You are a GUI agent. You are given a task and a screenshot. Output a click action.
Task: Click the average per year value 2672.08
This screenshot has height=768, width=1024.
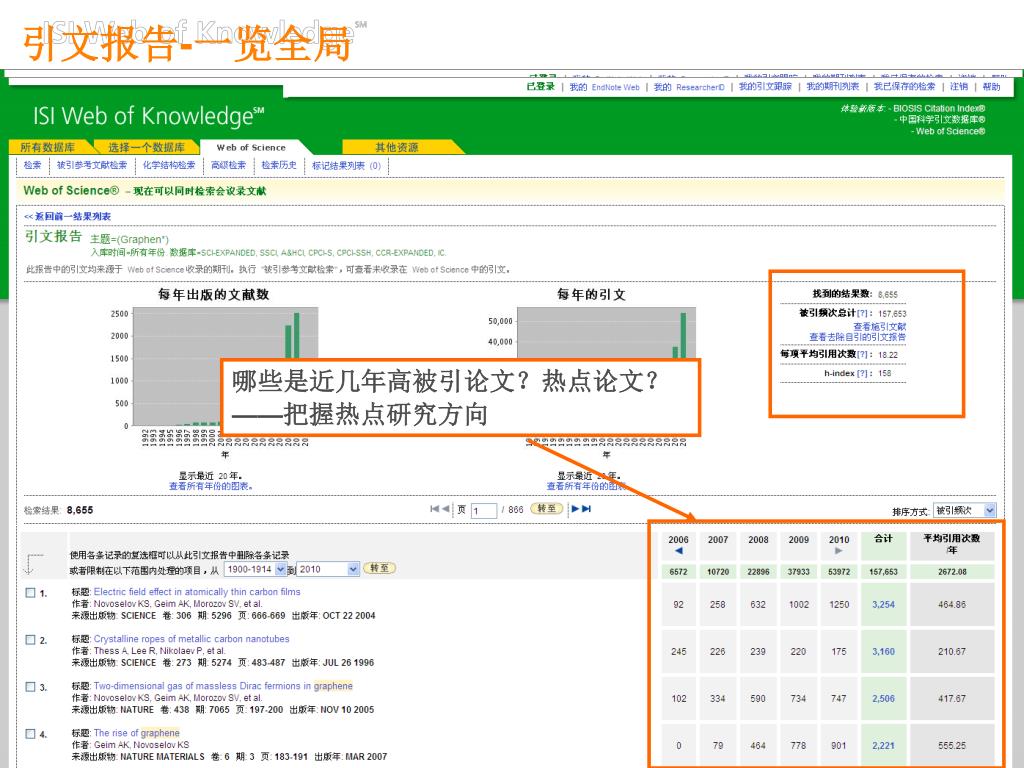[x=952, y=572]
